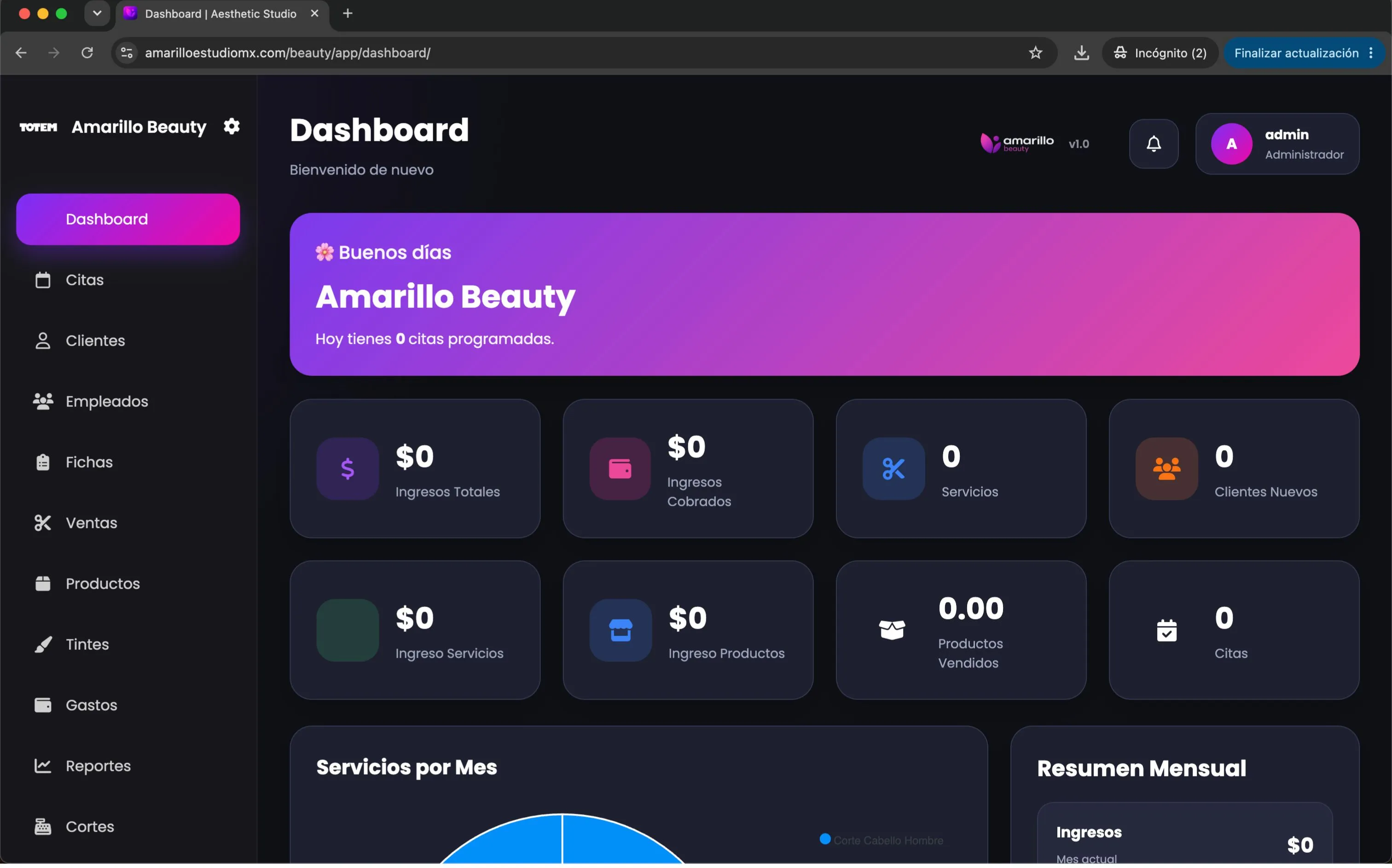Screen dimensions: 1392x868
Task: Click the Amarillo Beauty sidebar title
Action: (139, 127)
